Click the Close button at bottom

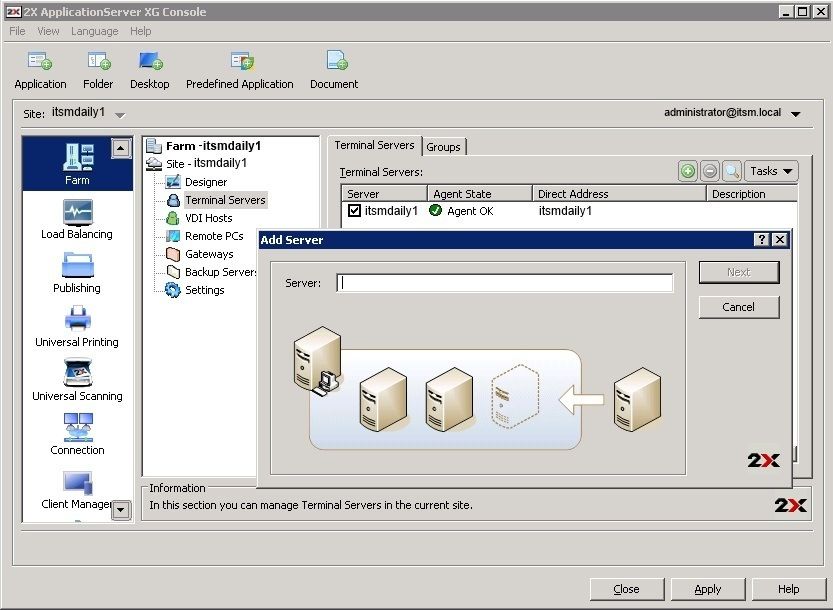pos(627,589)
